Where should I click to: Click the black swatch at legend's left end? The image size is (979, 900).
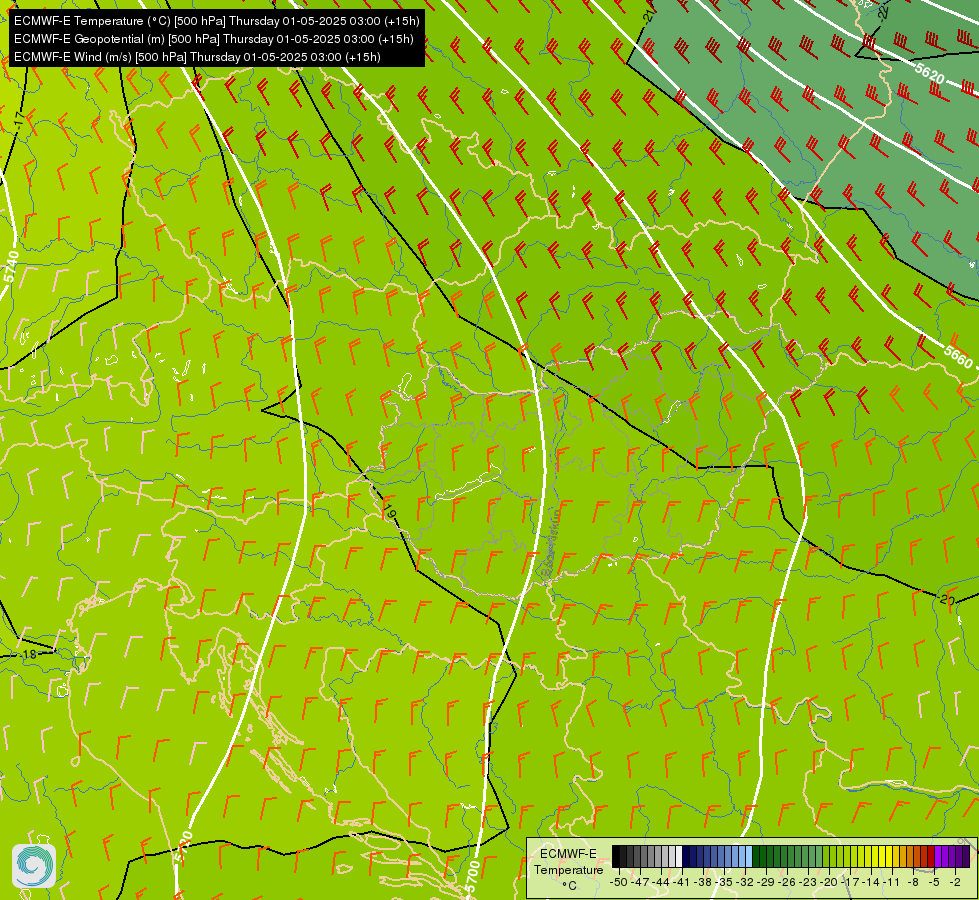point(616,856)
